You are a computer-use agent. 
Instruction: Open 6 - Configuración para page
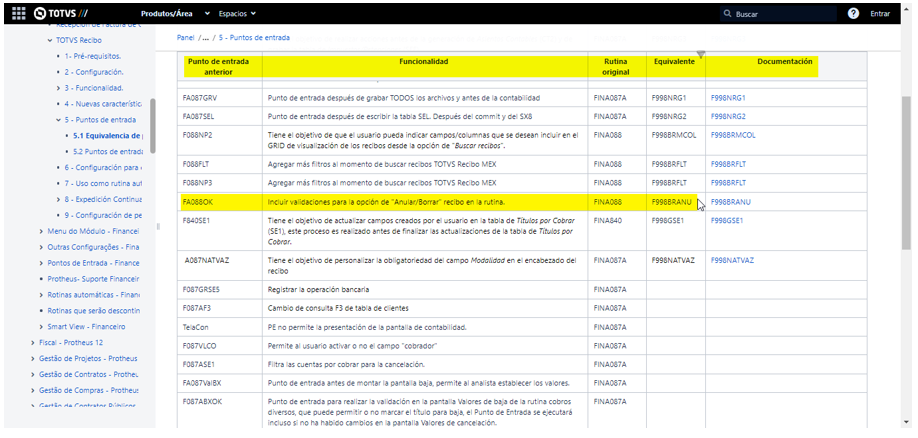point(103,167)
